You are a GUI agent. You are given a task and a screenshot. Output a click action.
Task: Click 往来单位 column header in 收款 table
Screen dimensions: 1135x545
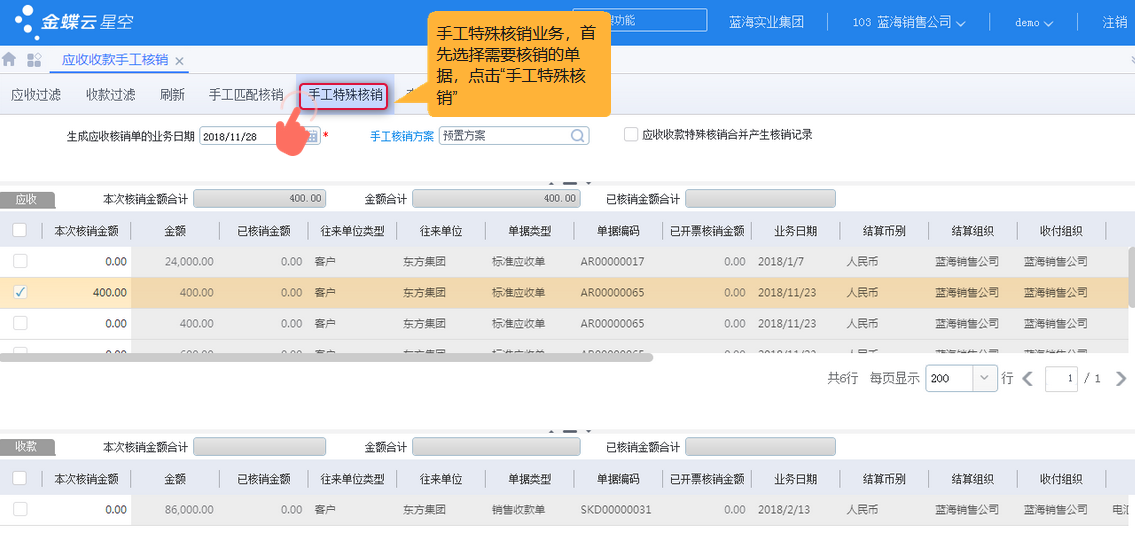pyautogui.click(x=441, y=478)
